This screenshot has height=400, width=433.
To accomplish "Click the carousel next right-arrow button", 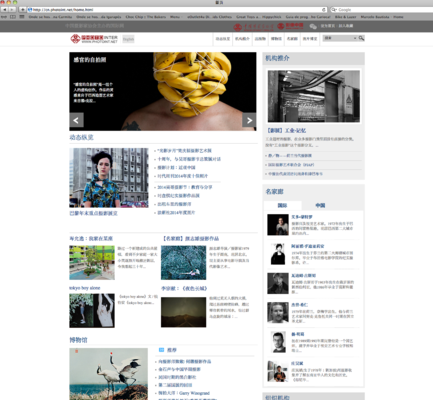I will tap(249, 120).
